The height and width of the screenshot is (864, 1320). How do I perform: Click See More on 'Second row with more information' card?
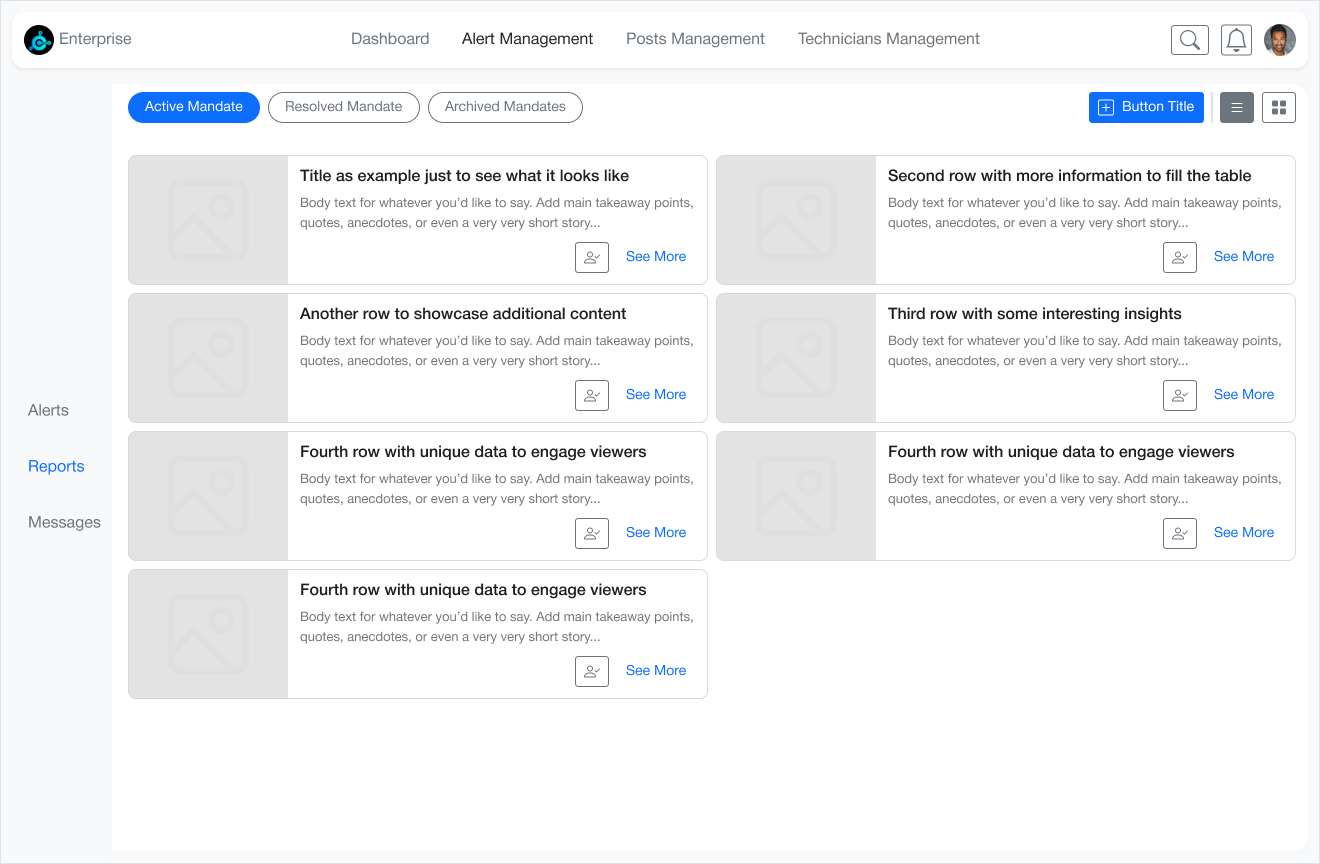pos(1244,257)
